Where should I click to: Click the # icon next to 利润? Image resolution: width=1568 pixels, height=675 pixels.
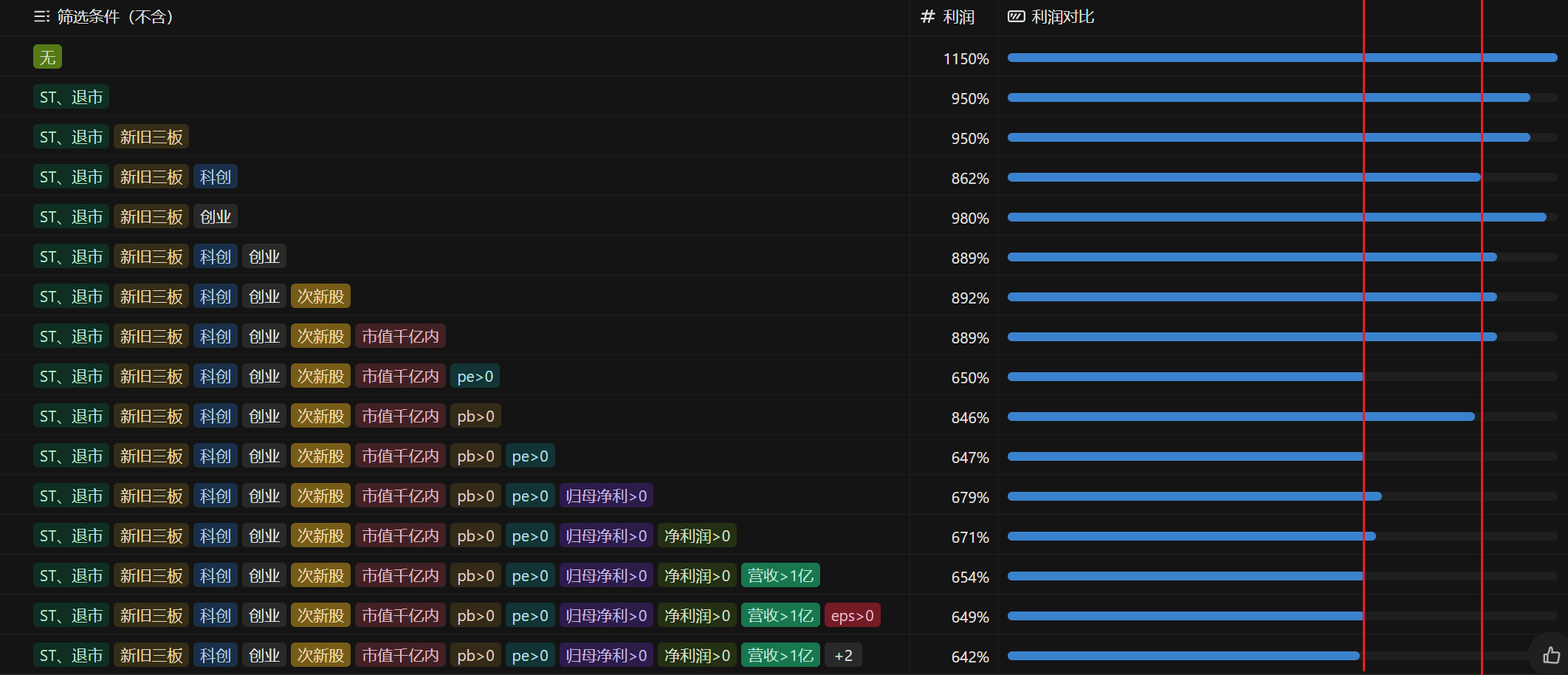[x=927, y=17]
